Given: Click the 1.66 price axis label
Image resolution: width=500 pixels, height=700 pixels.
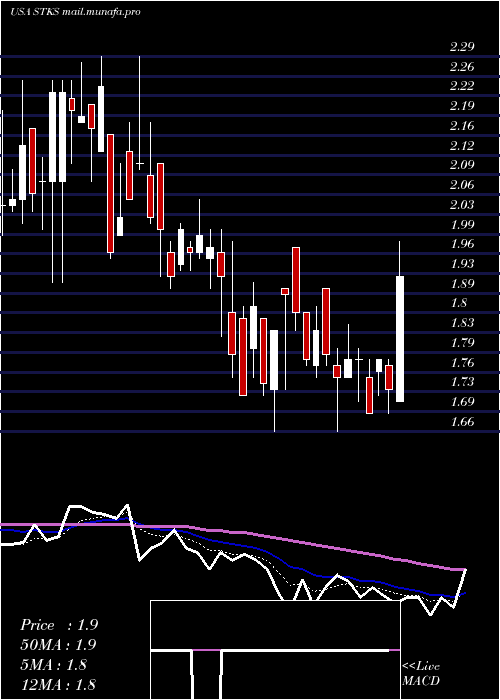Looking at the screenshot, I should point(462,421).
